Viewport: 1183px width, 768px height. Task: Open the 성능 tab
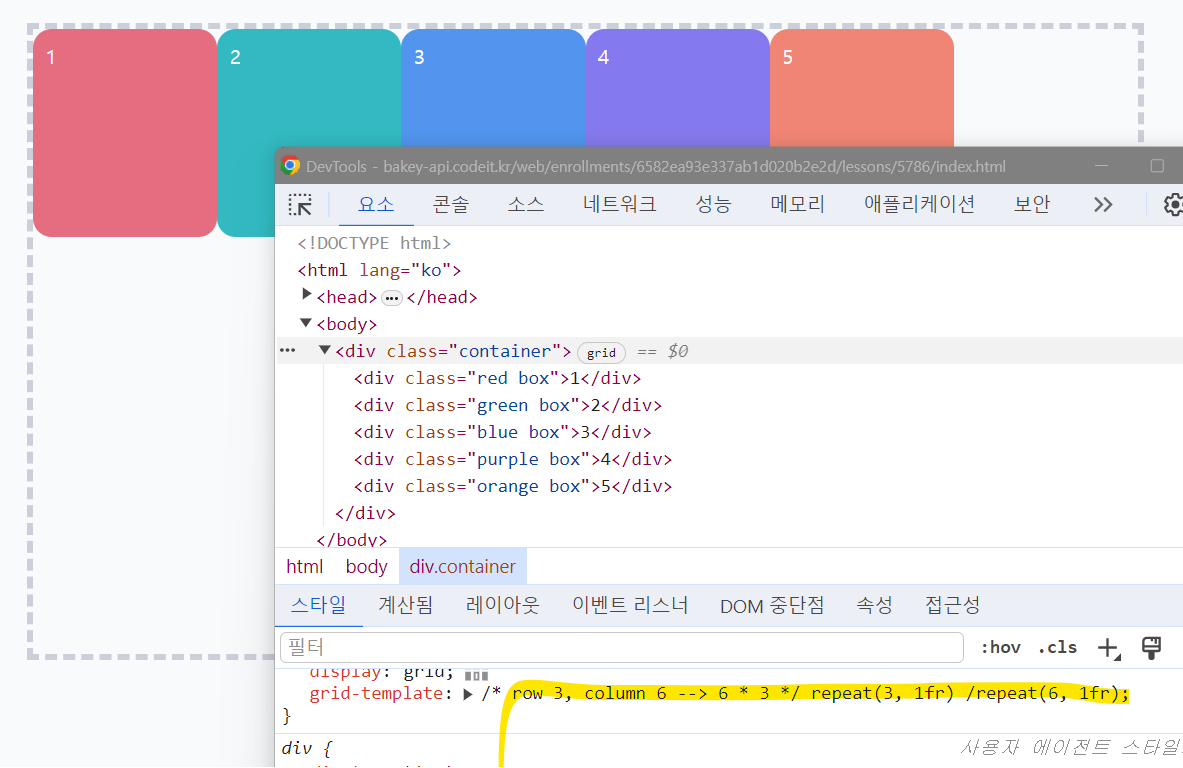[x=713, y=204]
